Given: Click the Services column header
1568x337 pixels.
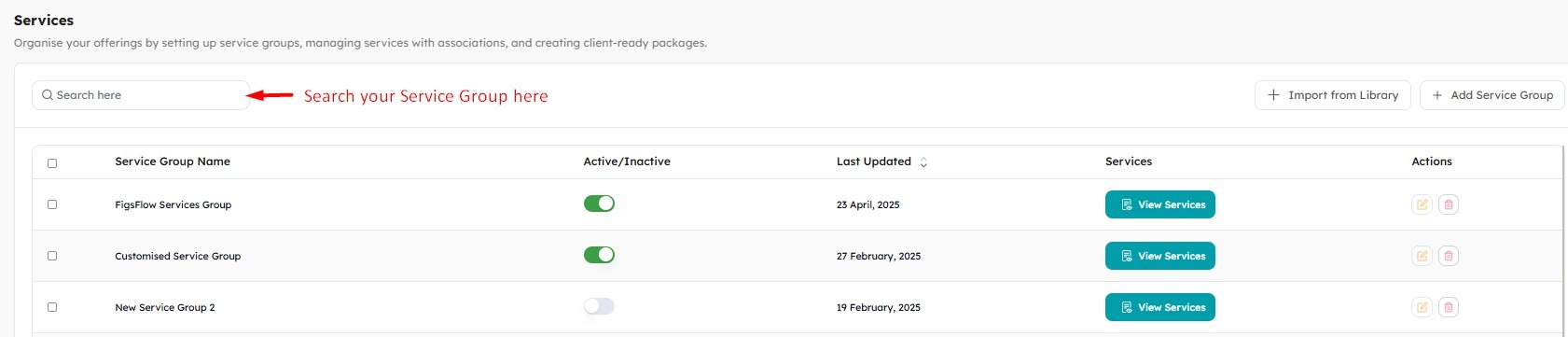Looking at the screenshot, I should point(1129,161).
